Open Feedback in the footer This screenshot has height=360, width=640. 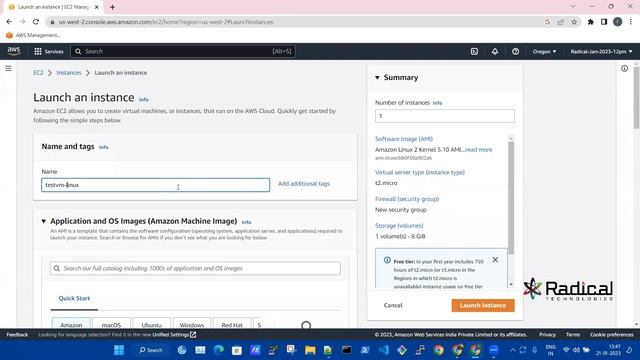17,335
